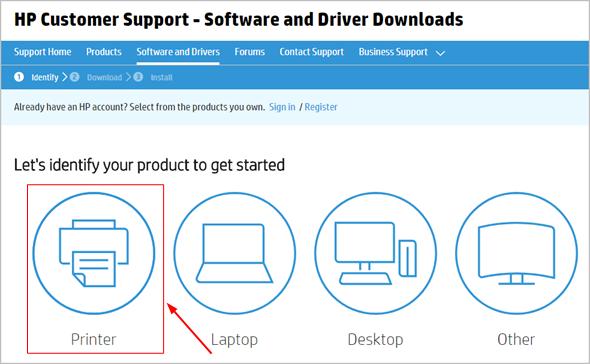
Task: Click the Sign in link
Action: click(x=282, y=107)
